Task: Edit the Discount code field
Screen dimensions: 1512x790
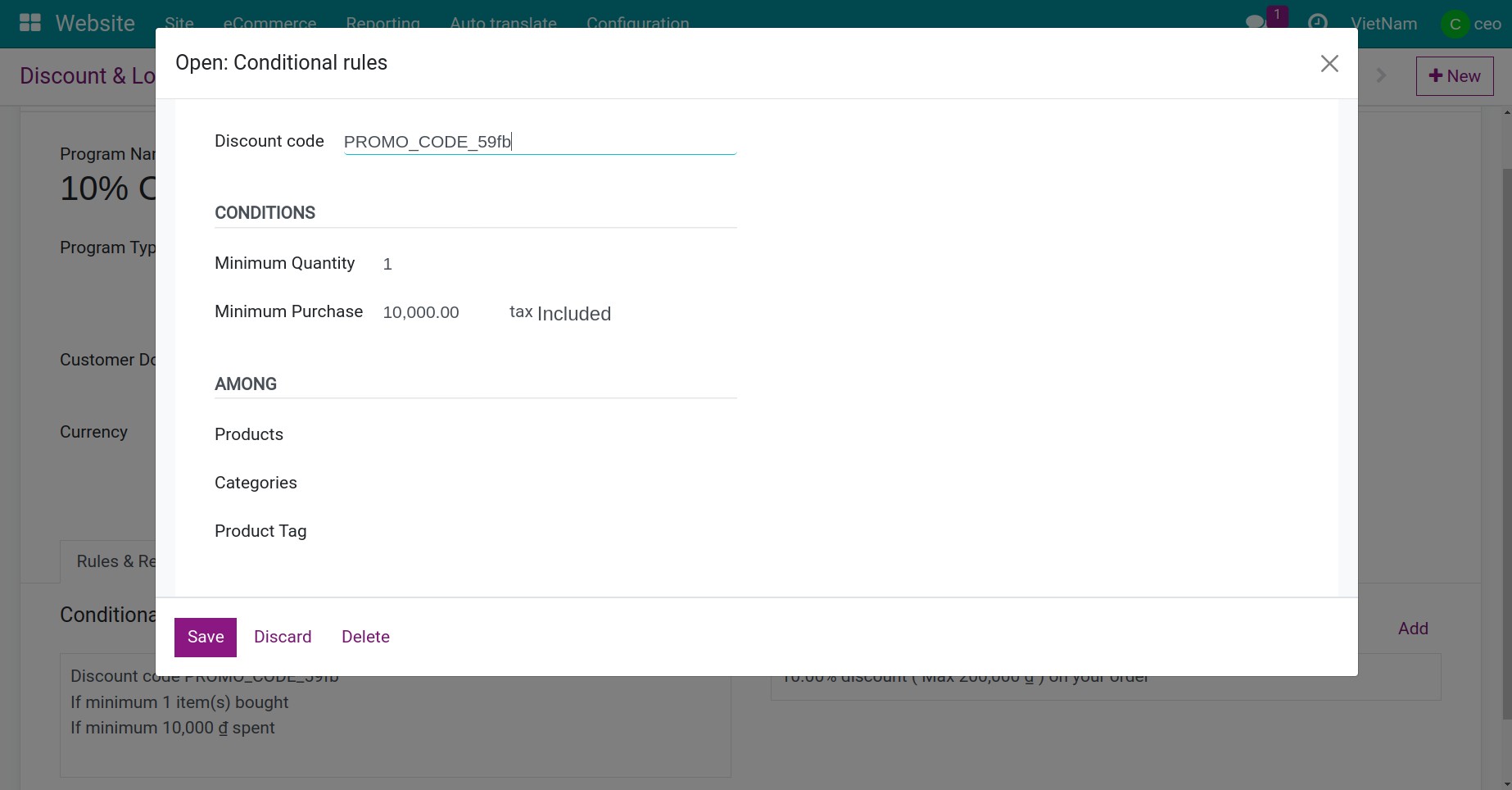Action: click(x=540, y=142)
